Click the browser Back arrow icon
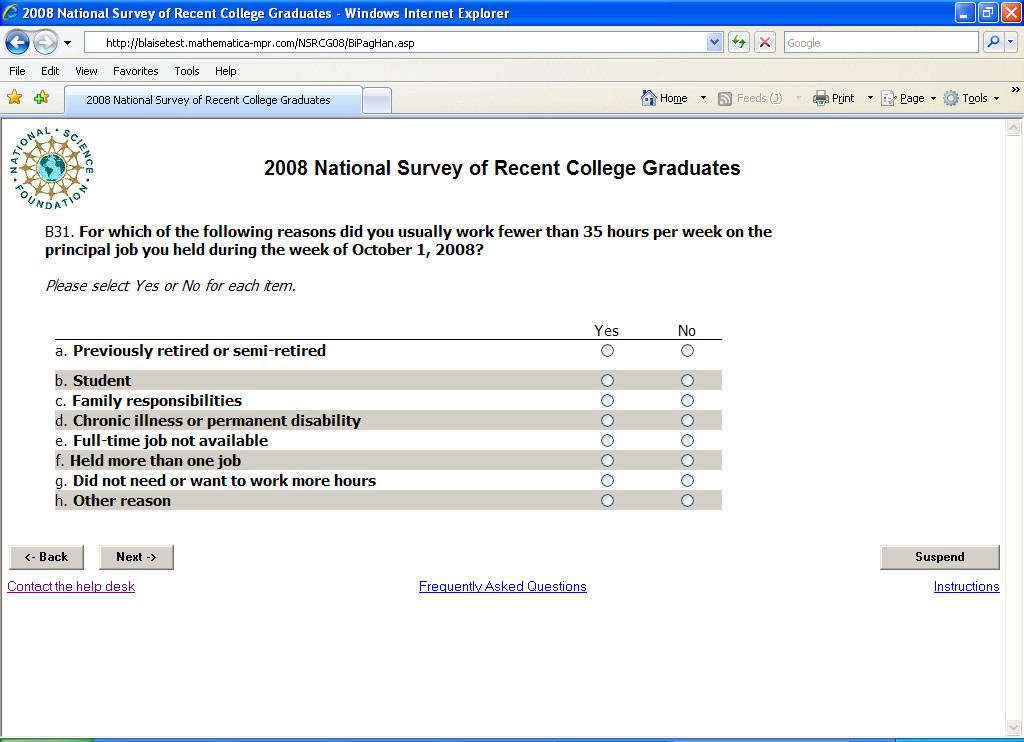The width and height of the screenshot is (1024, 742). tap(18, 43)
